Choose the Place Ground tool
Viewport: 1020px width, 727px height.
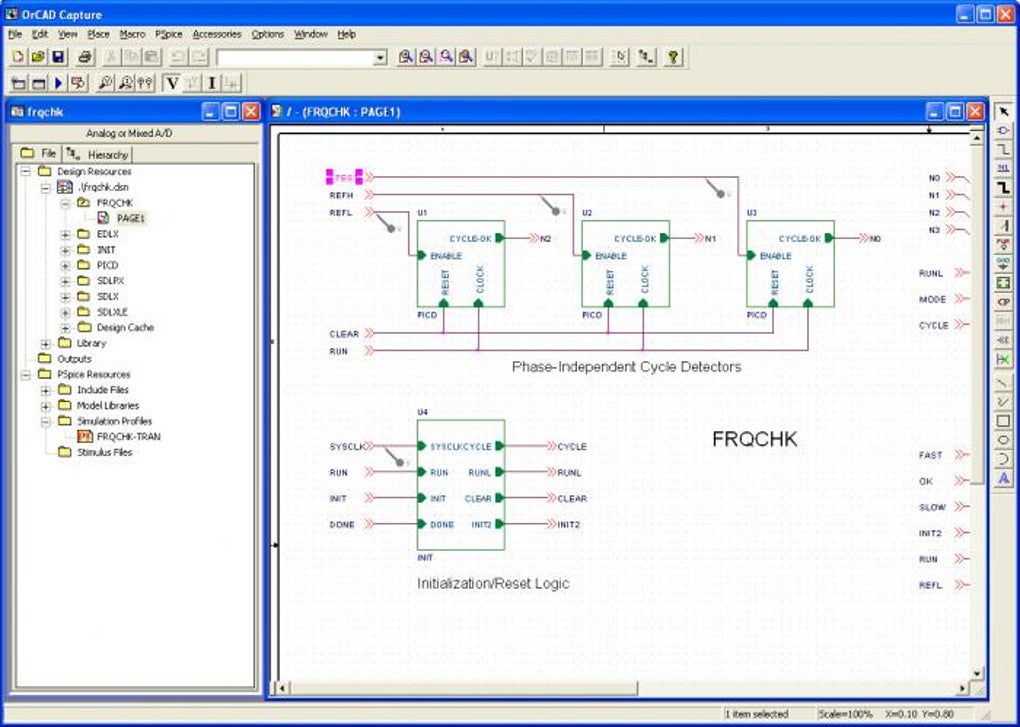tap(1004, 264)
